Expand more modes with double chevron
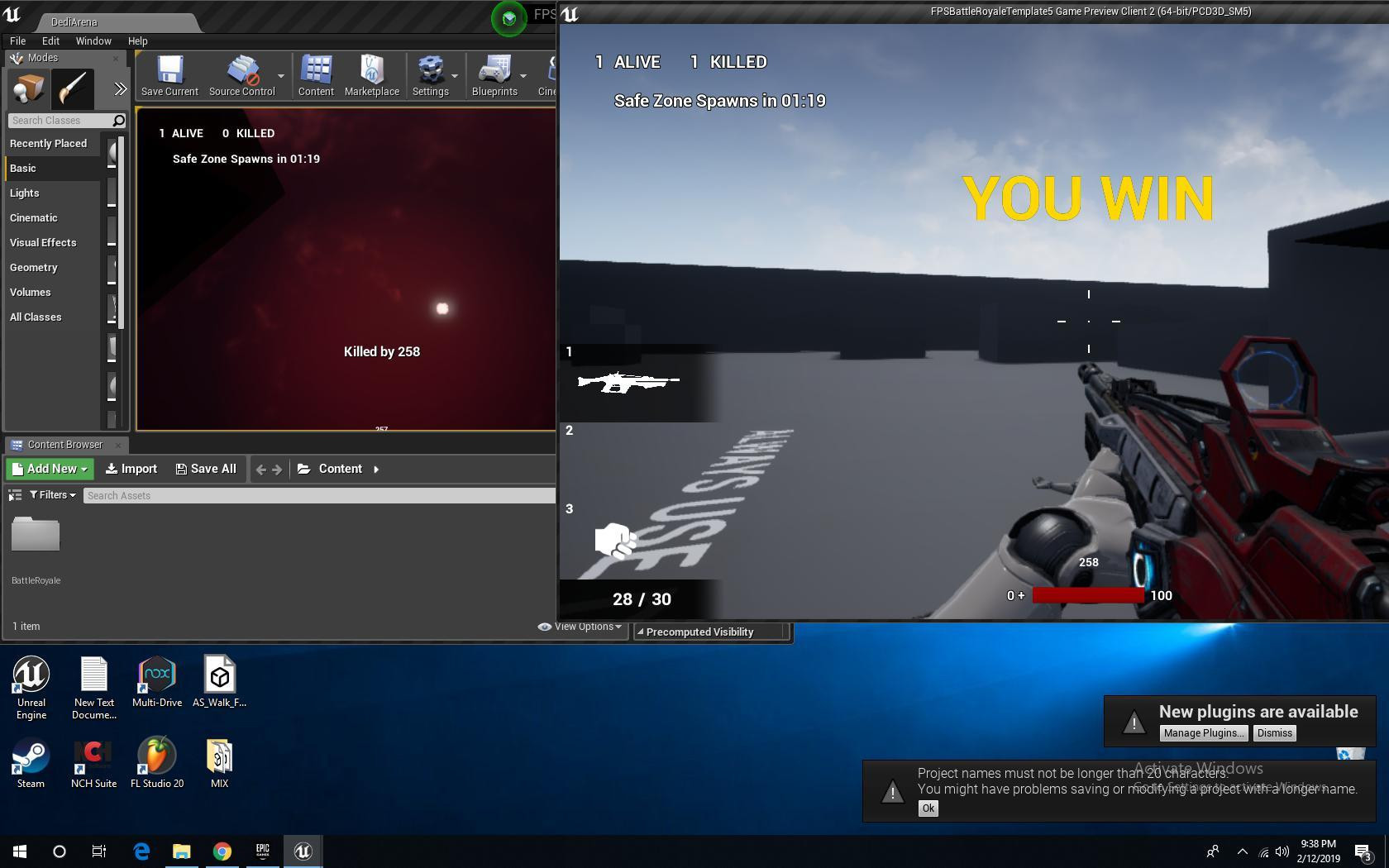 click(x=121, y=88)
